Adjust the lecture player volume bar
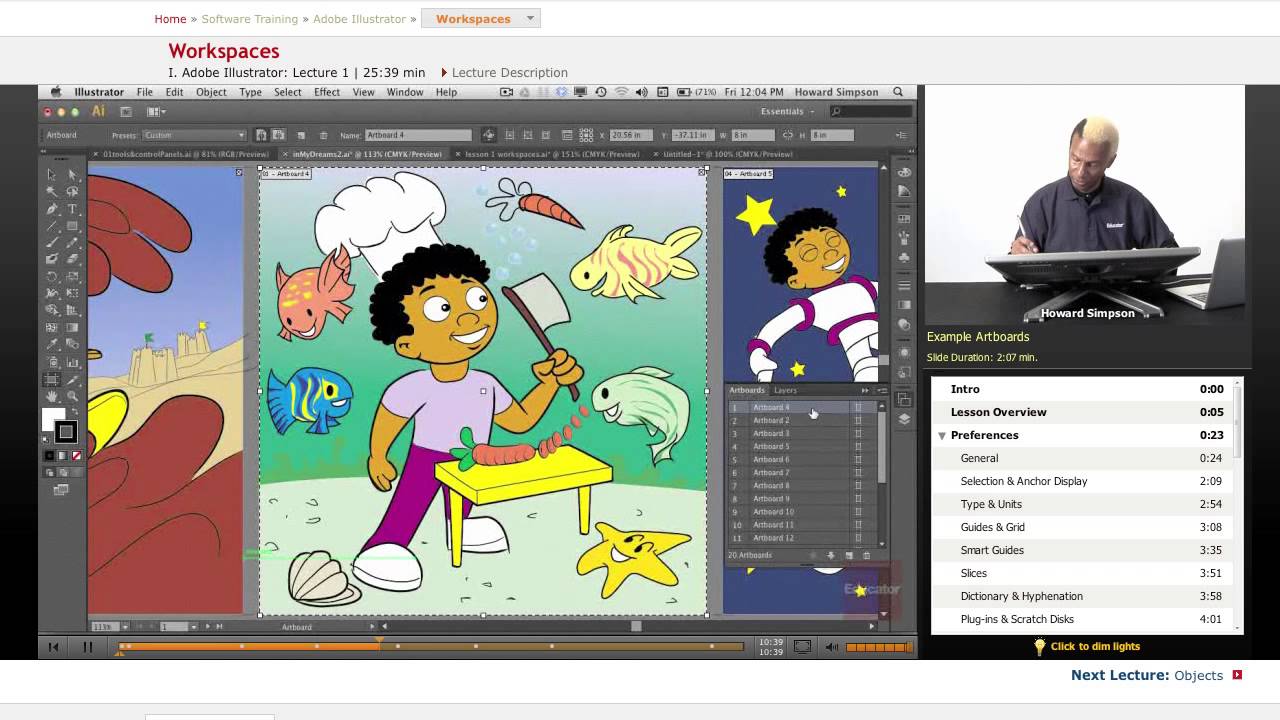 point(878,647)
